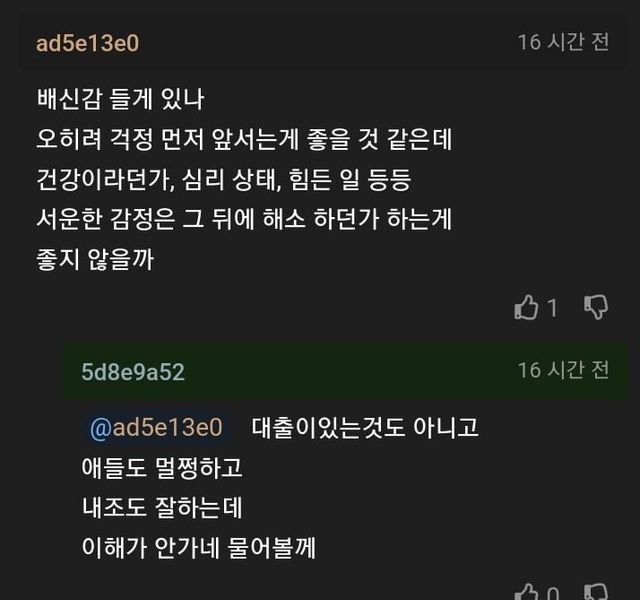Click the reply text 대출이있는것도 아니고

365,428
